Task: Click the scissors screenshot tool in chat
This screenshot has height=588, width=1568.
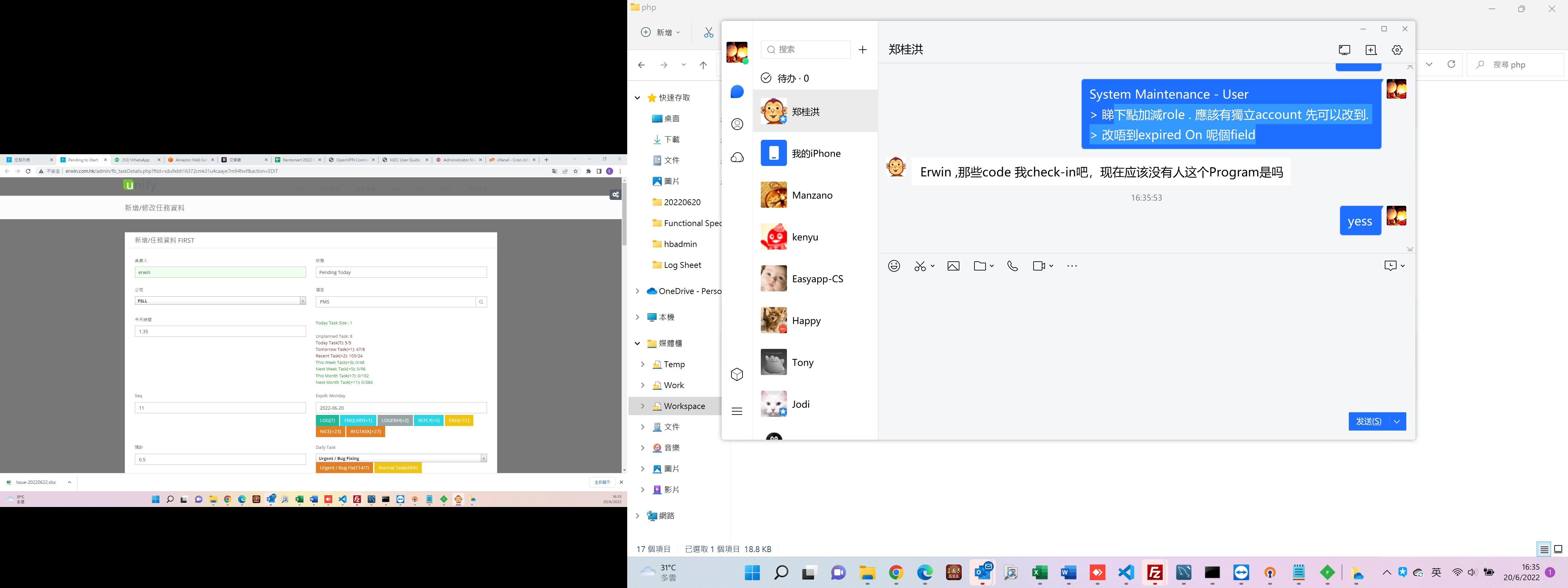Action: coord(920,266)
